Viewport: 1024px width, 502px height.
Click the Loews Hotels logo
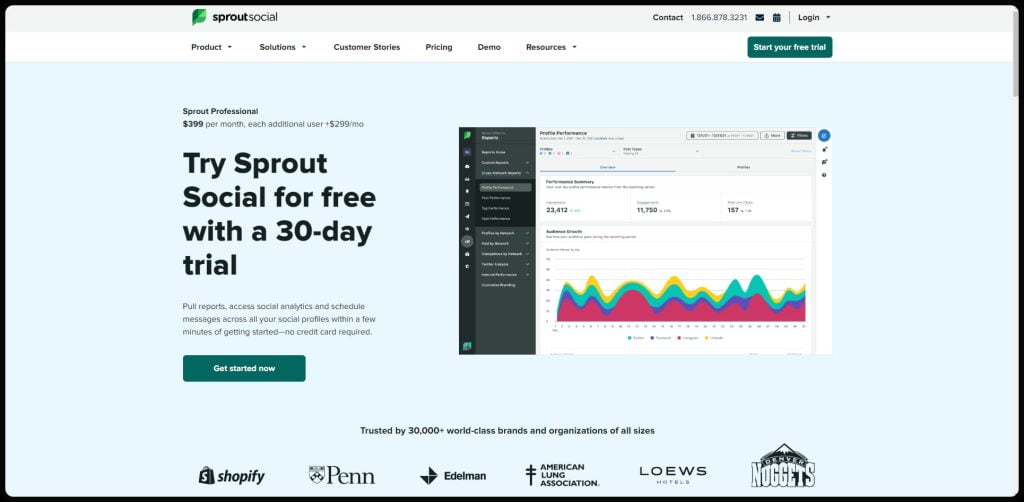tap(673, 475)
